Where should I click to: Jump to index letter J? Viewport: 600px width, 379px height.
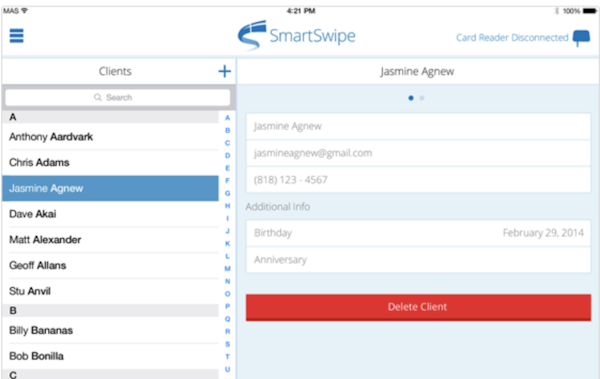coord(227,231)
